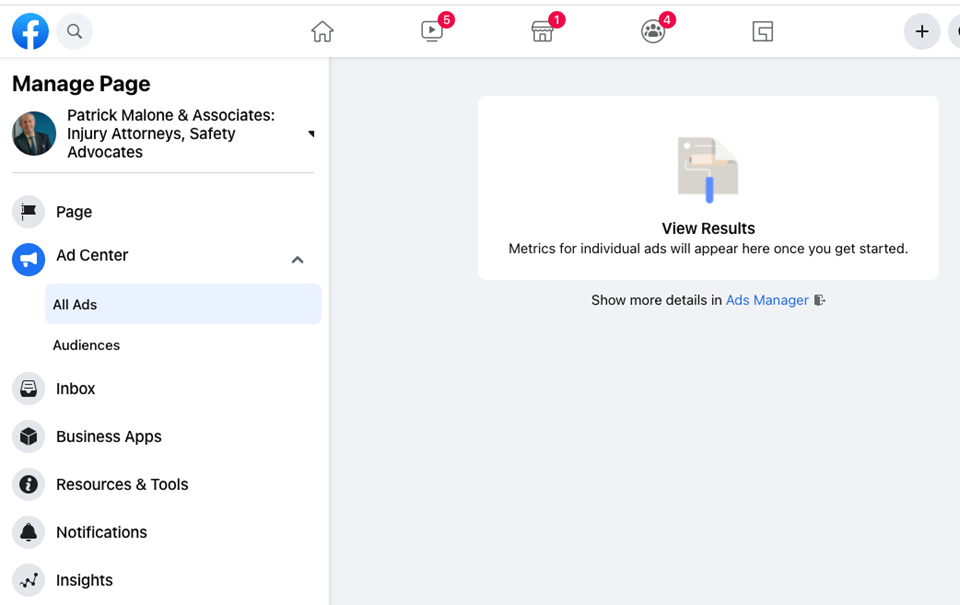Viewport: 960px width, 605px height.
Task: Click the plus Create button
Action: (x=922, y=31)
